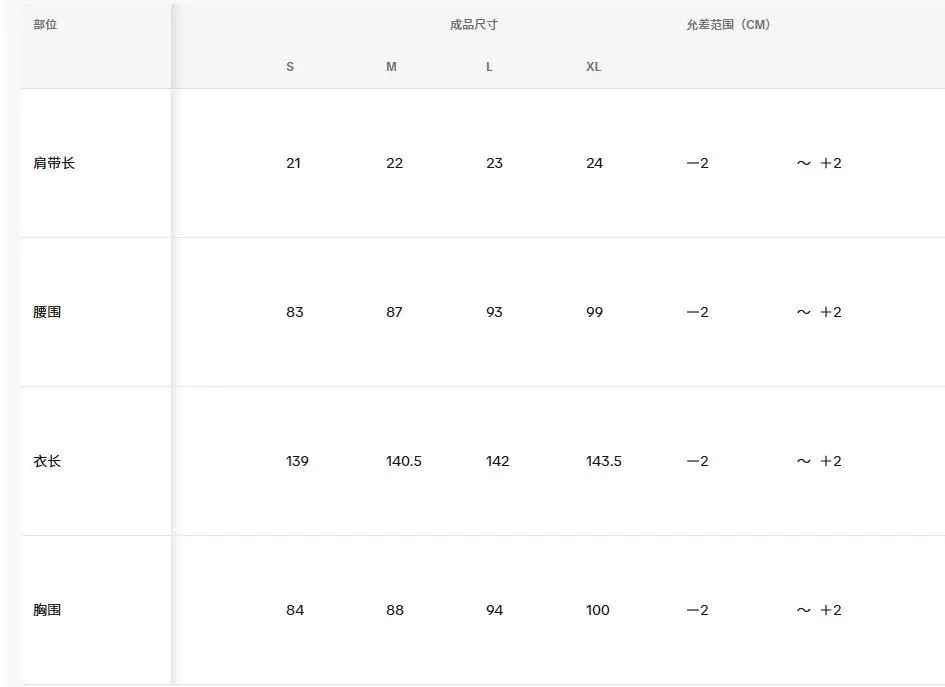Select the L size column header
Image resolution: width=945 pixels, height=687 pixels.
coord(489,67)
